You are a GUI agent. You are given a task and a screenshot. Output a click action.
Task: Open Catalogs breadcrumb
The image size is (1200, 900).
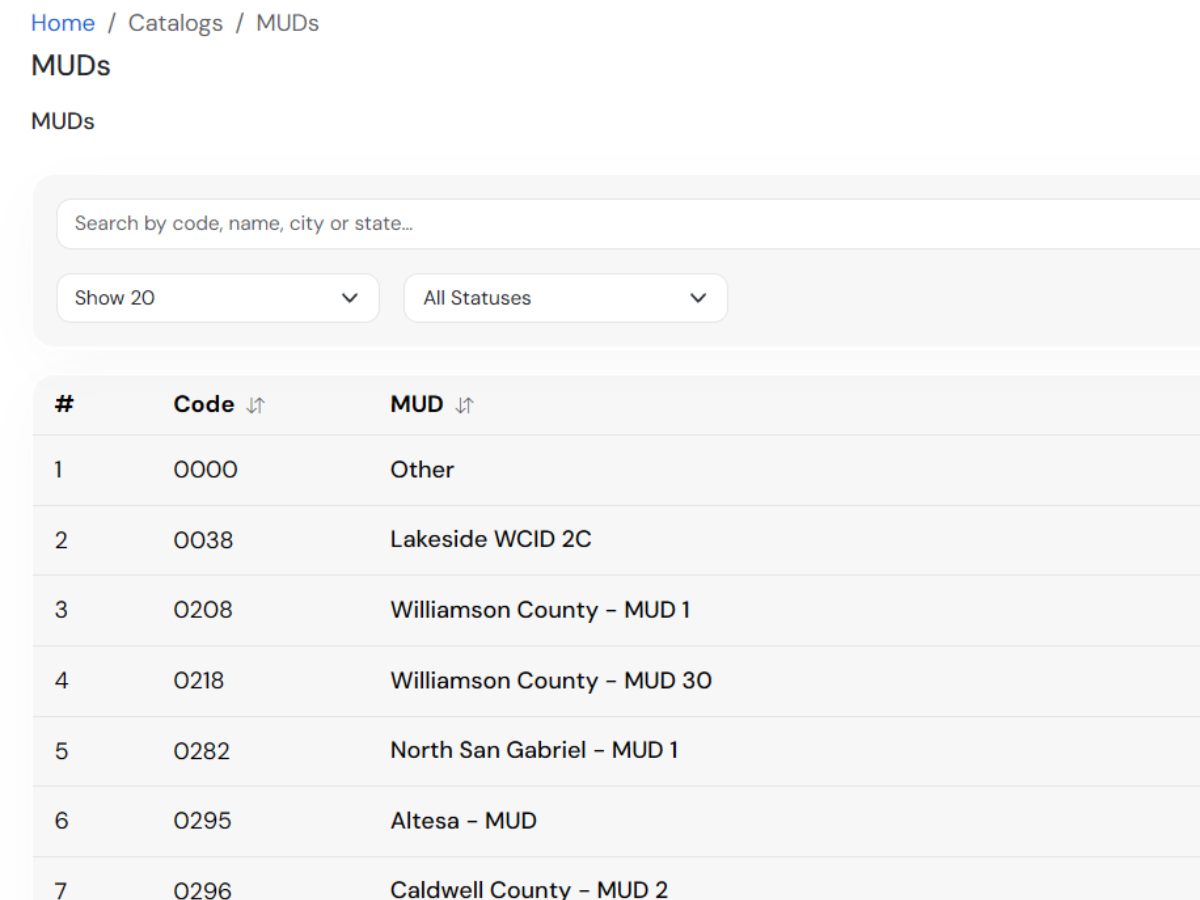[x=176, y=23]
